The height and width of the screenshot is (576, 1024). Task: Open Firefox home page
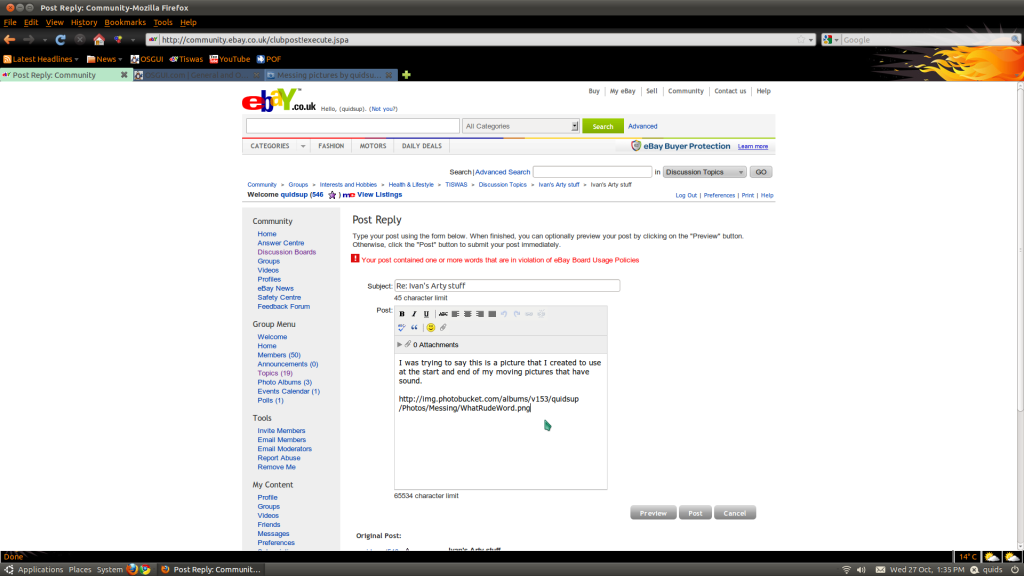(99, 40)
